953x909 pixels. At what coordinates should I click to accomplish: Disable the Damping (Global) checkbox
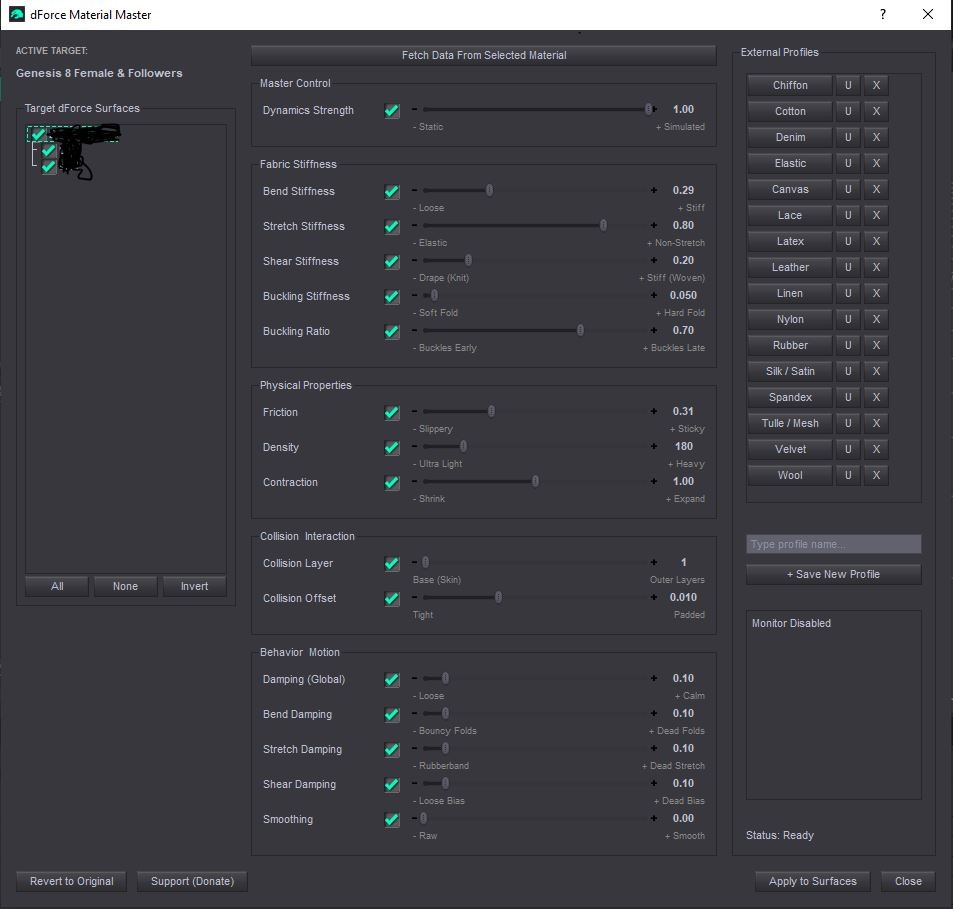pyautogui.click(x=392, y=680)
